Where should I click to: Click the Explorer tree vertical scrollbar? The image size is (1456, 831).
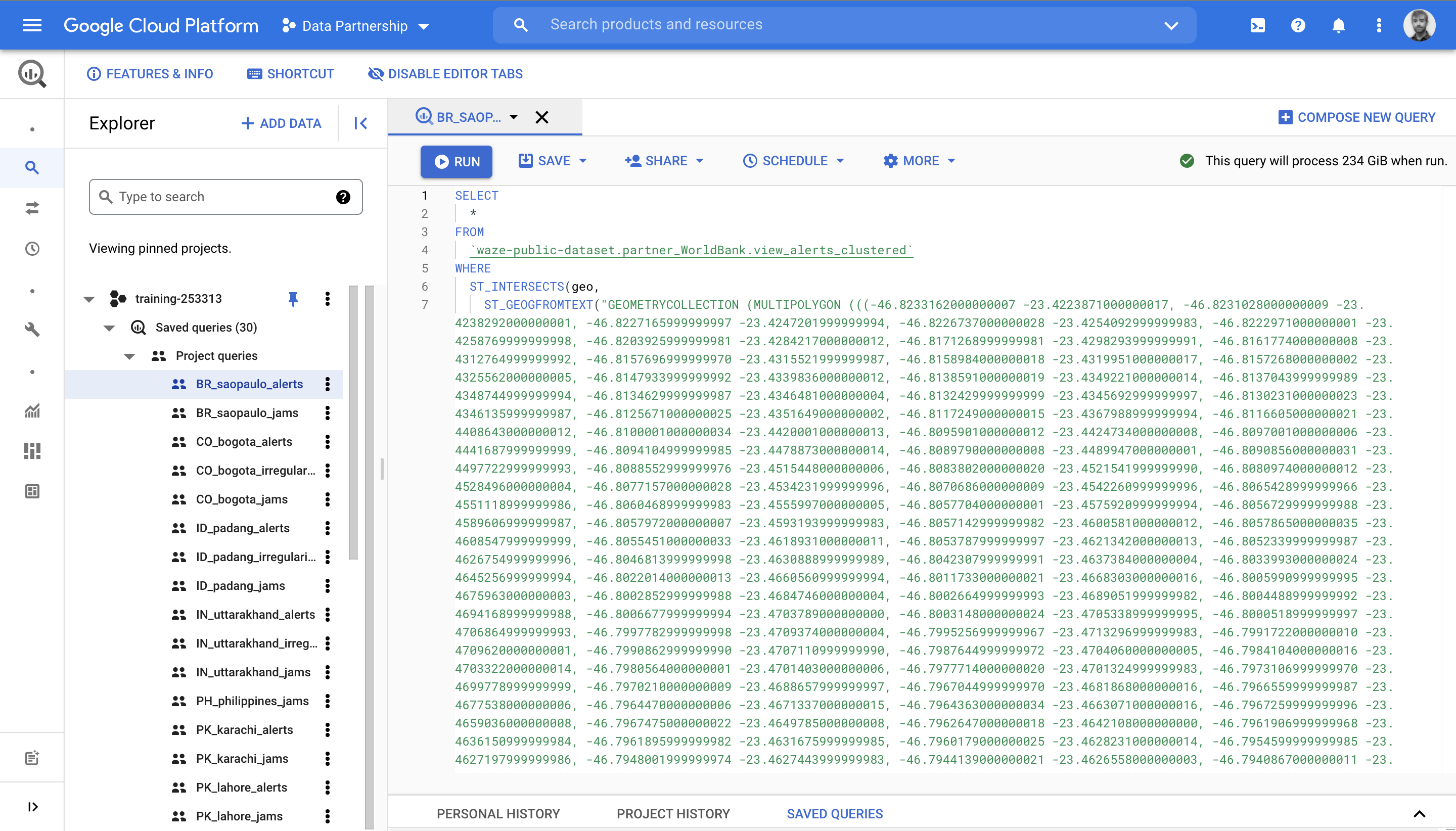tap(353, 423)
